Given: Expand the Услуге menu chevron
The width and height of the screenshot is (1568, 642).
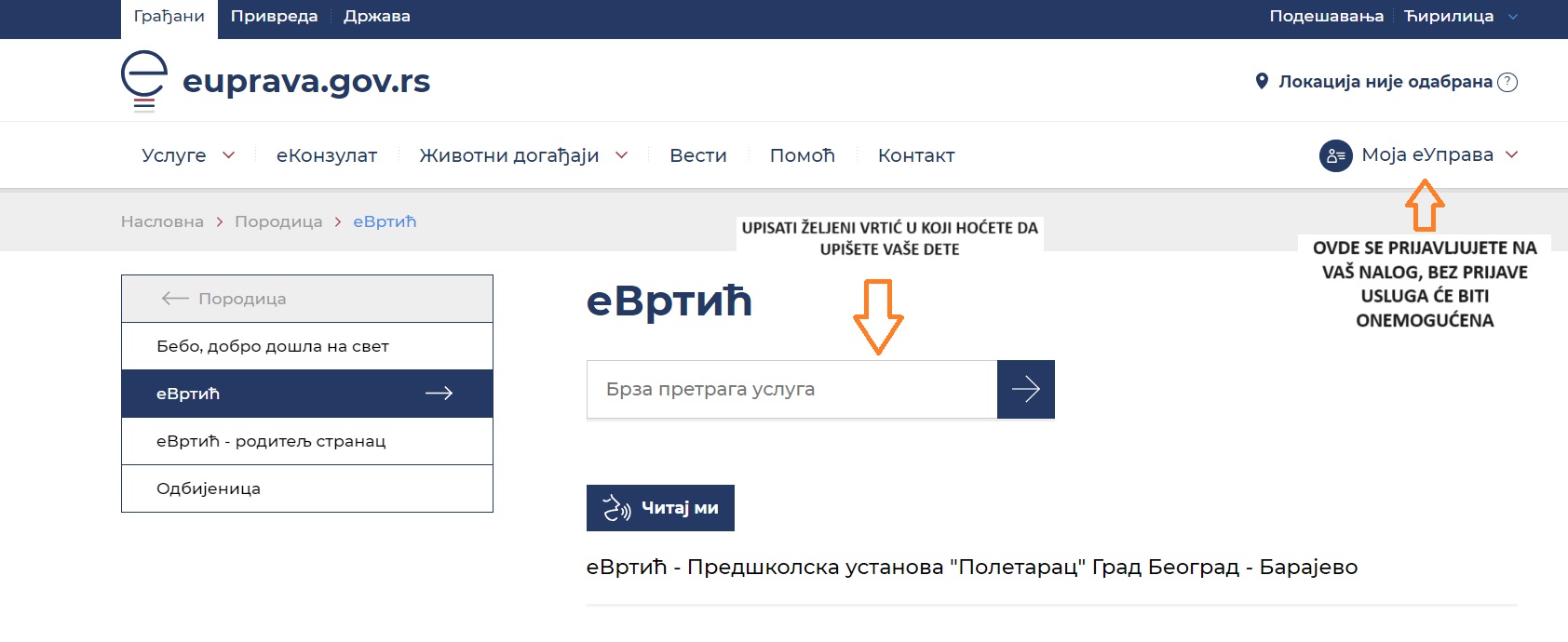Looking at the screenshot, I should 229,155.
